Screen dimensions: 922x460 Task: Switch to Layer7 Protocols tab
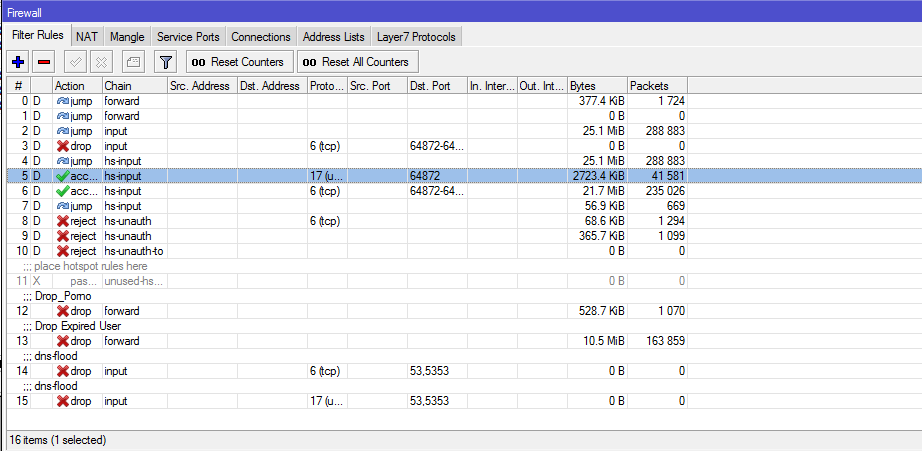pos(416,36)
